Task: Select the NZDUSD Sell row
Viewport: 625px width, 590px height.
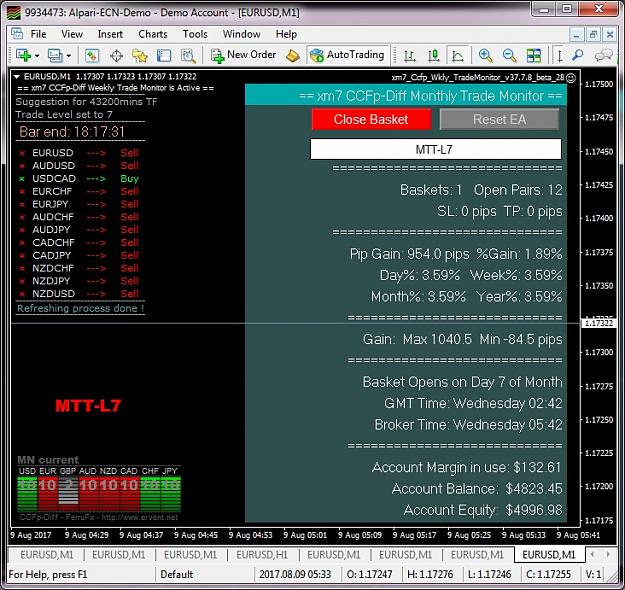Action: click(79, 294)
